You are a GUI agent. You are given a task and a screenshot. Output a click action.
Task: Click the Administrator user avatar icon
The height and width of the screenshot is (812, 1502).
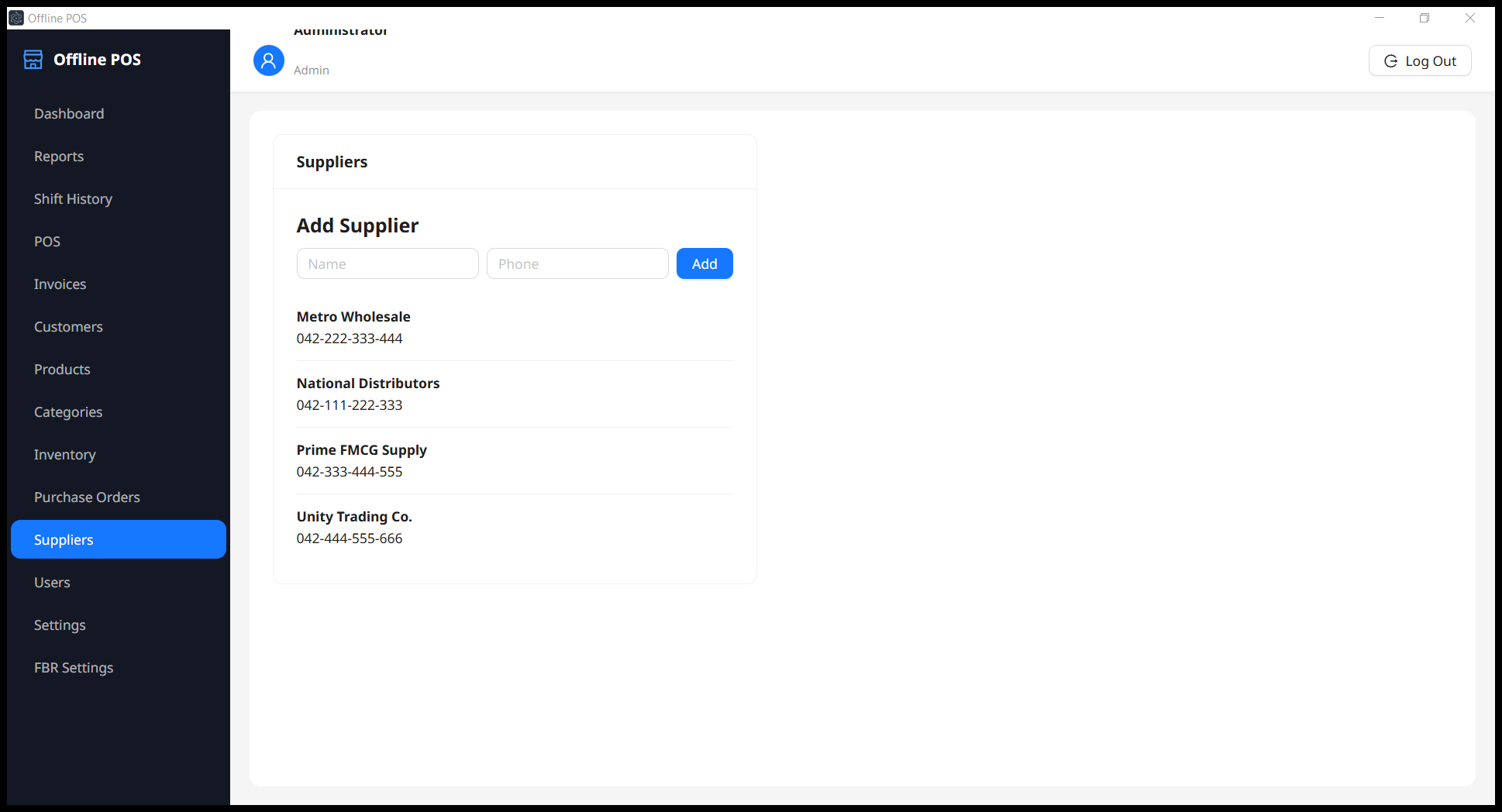(269, 60)
